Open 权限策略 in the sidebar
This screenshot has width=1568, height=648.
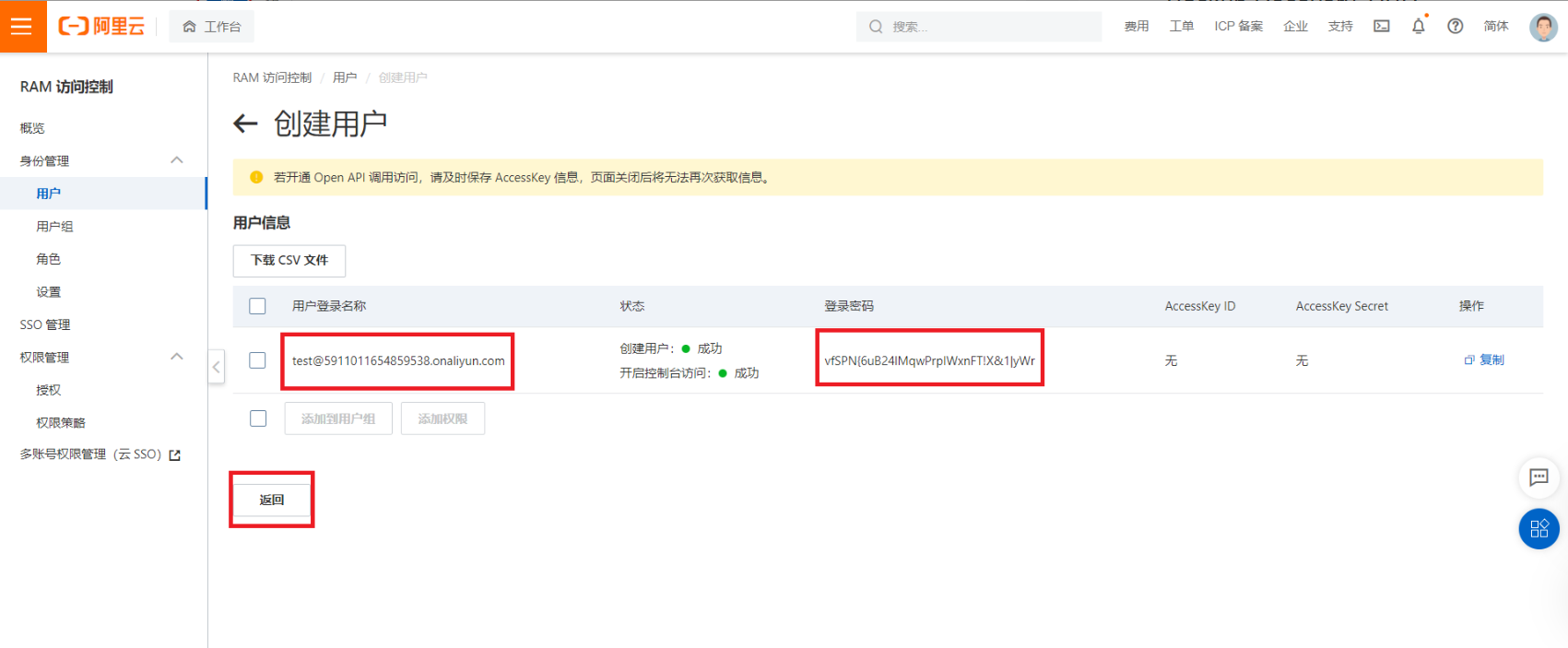tap(61, 423)
